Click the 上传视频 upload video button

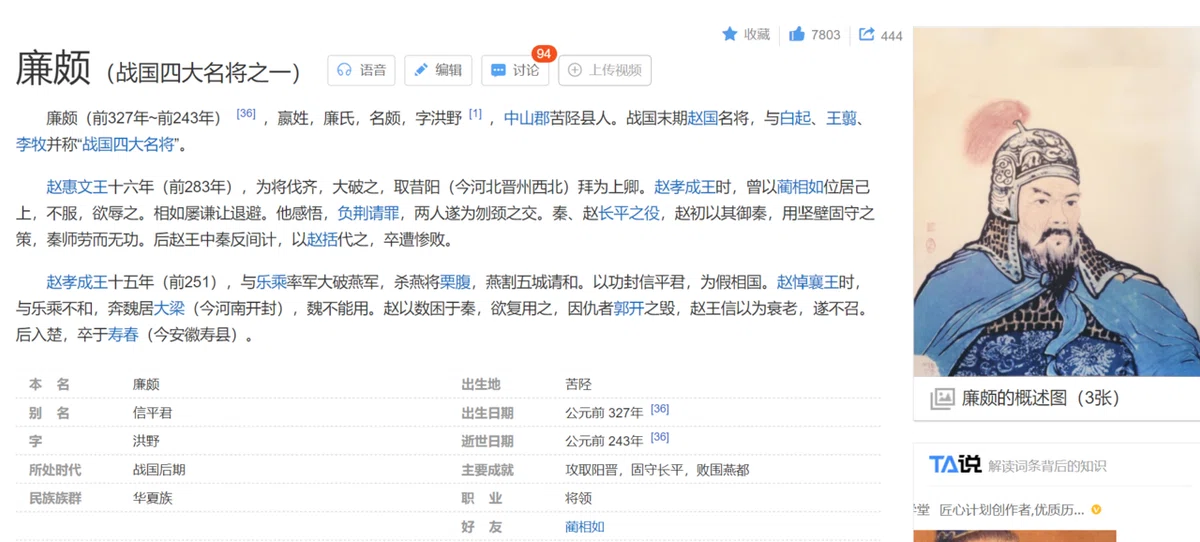(x=605, y=70)
